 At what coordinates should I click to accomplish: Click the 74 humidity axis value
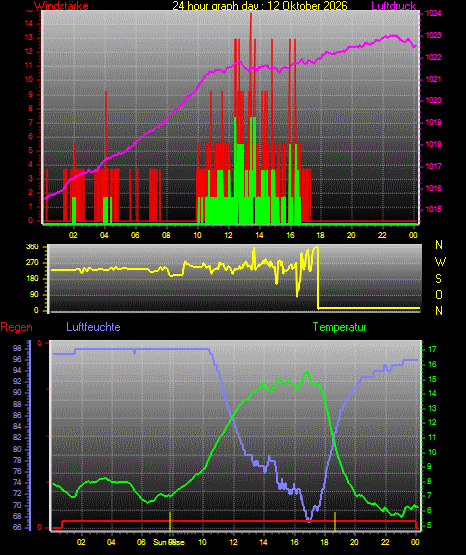[17, 483]
